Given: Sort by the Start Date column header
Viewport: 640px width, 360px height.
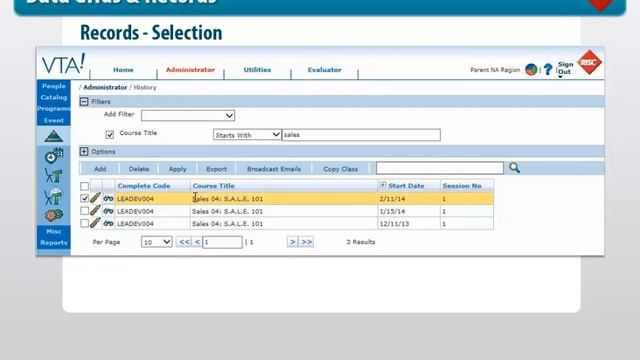Looking at the screenshot, I should pyautogui.click(x=406, y=186).
